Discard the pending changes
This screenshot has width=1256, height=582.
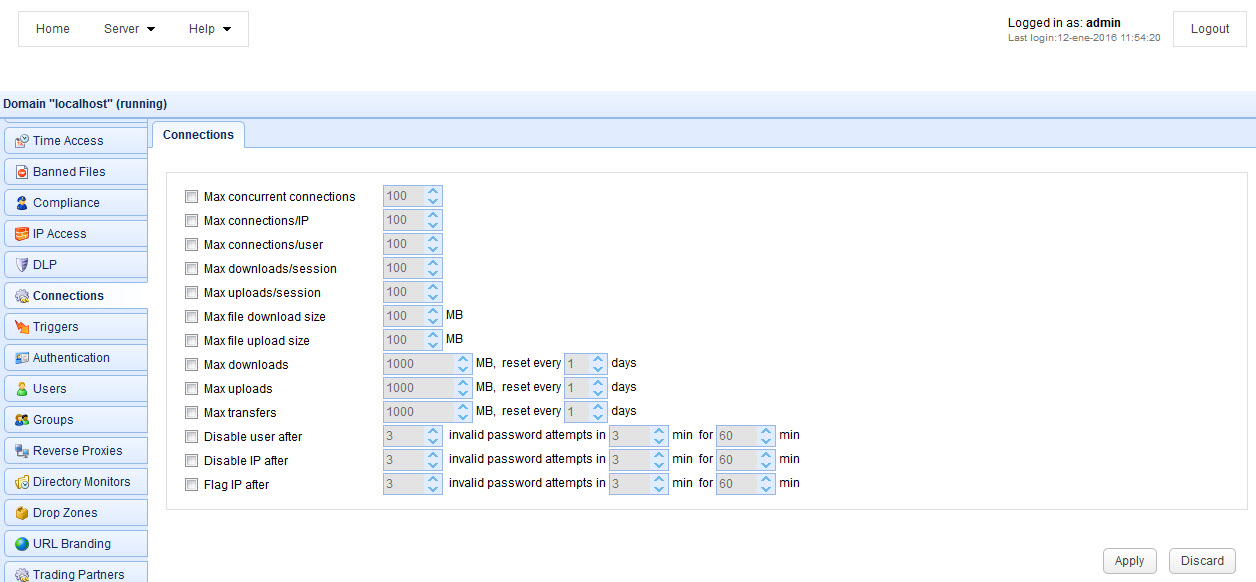[1201, 561]
